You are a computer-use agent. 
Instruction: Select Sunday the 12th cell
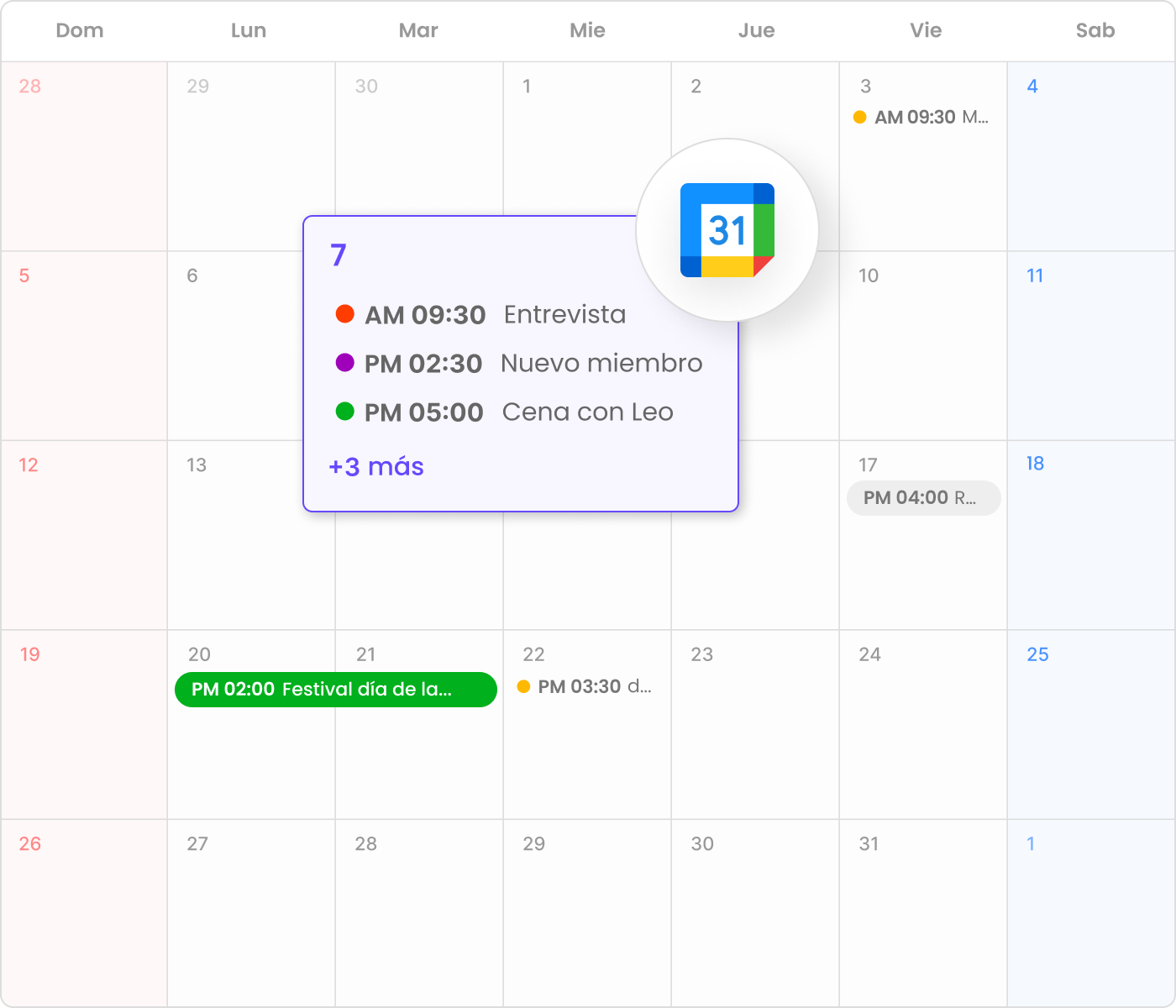(84, 534)
